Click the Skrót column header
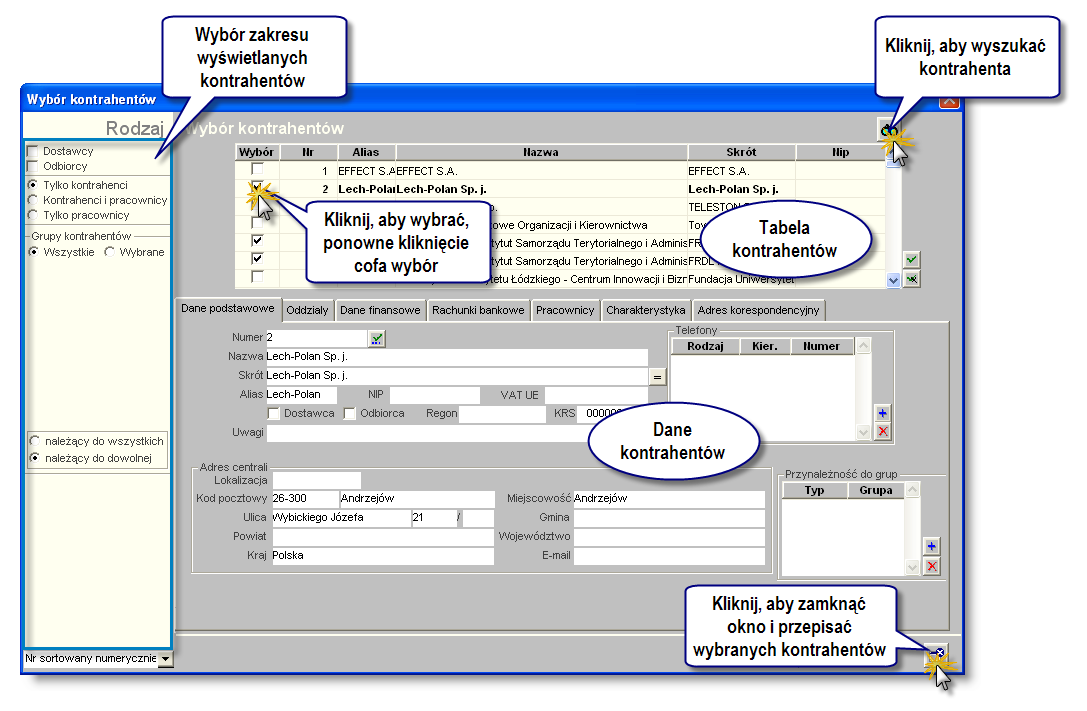 [741, 152]
